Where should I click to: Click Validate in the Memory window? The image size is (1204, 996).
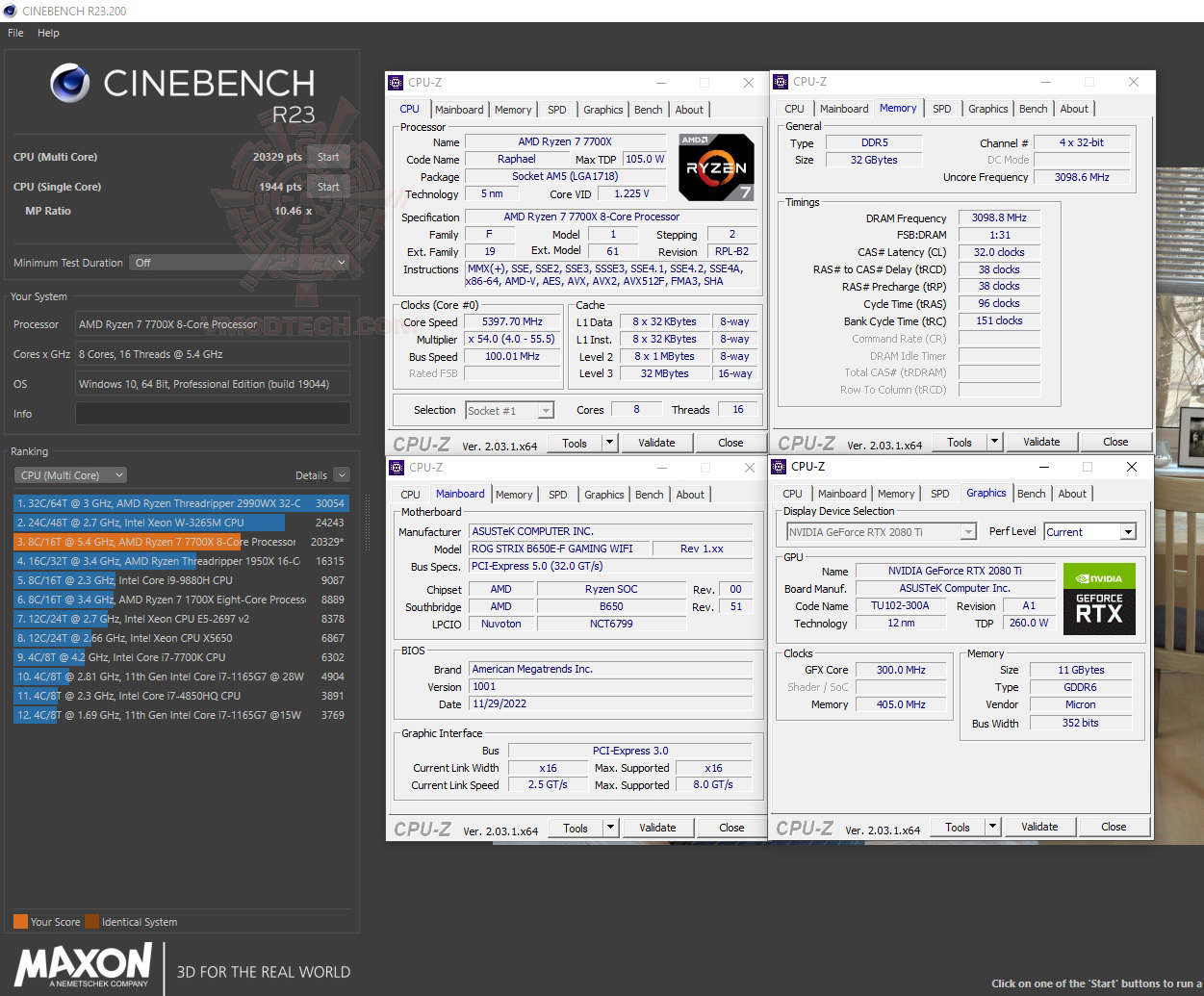point(1041,442)
